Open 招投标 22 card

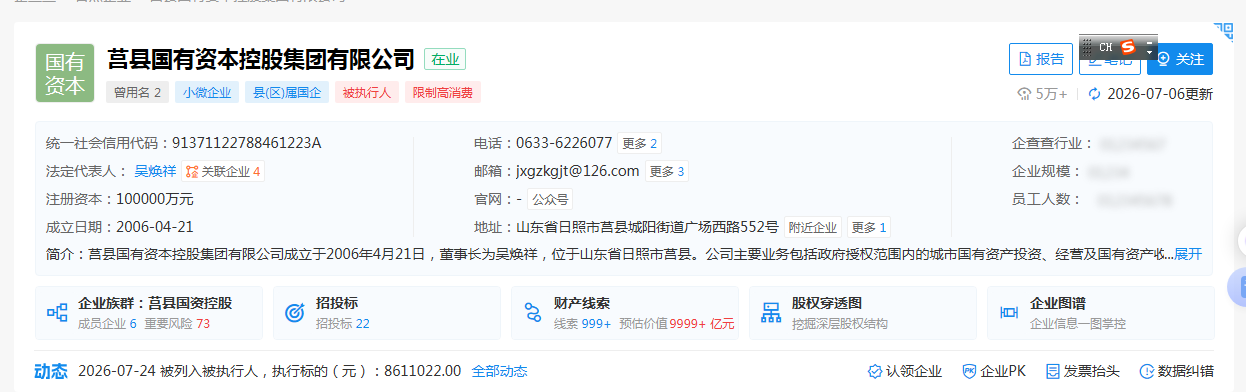pos(387,312)
